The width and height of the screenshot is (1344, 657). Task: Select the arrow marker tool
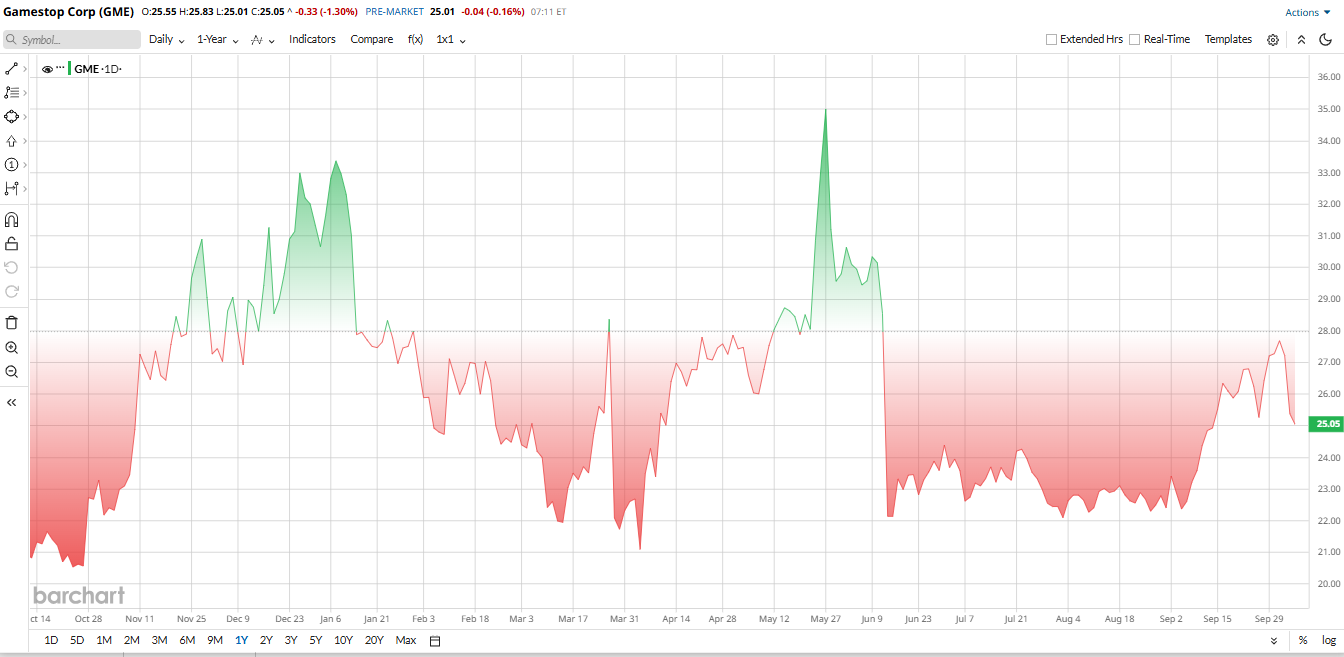click(12, 141)
